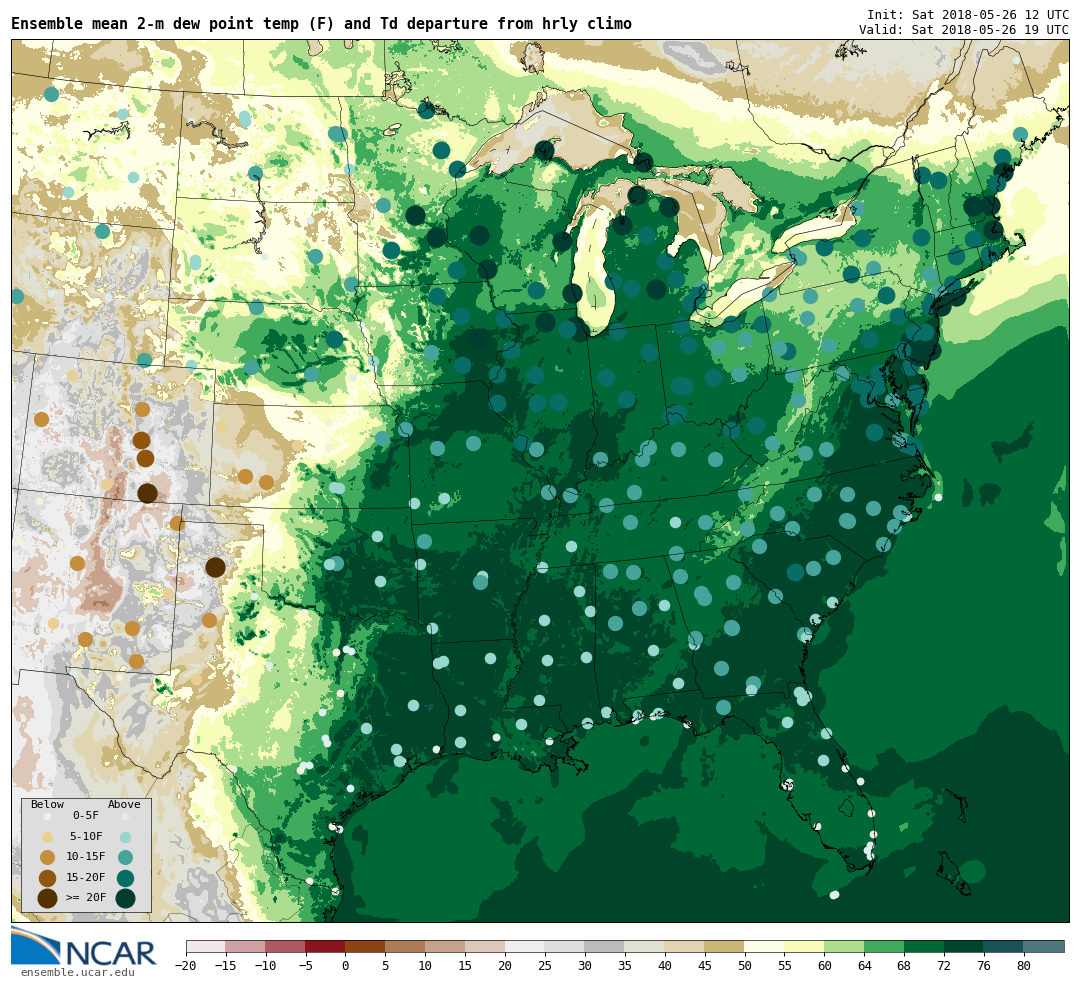The image size is (1080, 985).
Task: Click color bar segment between 15 and 20
Action: click(x=486, y=946)
